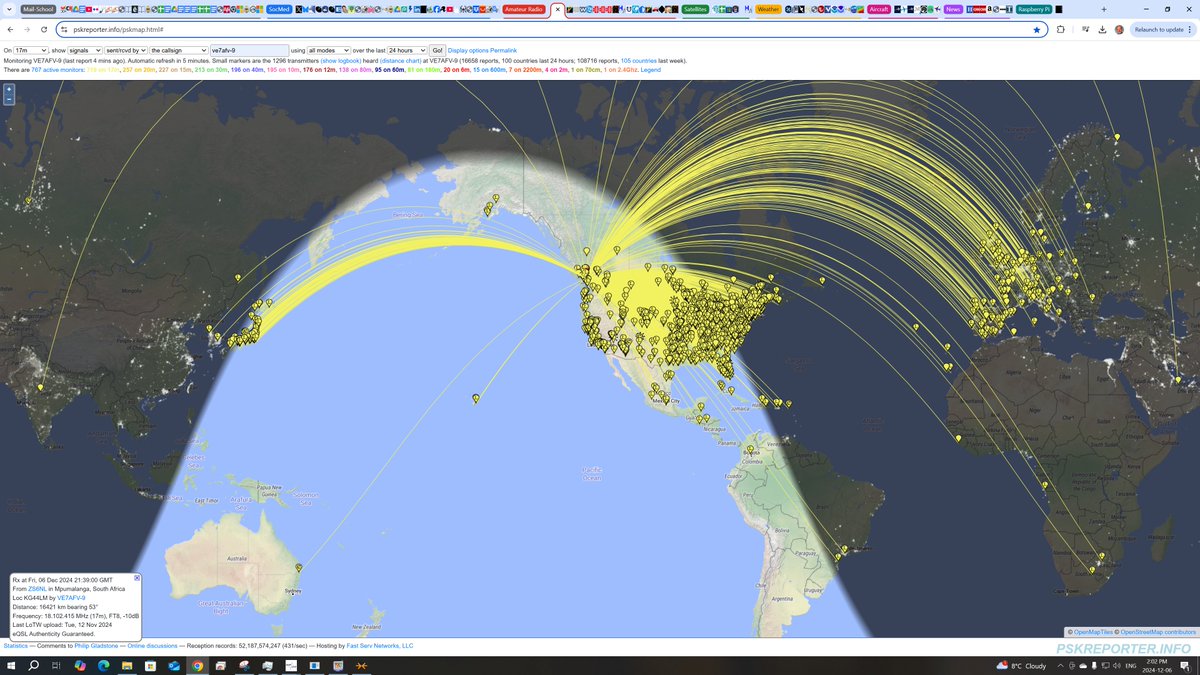The width and height of the screenshot is (1200, 675).
Task: Open File Explorer from the taskbar
Action: coord(127,666)
